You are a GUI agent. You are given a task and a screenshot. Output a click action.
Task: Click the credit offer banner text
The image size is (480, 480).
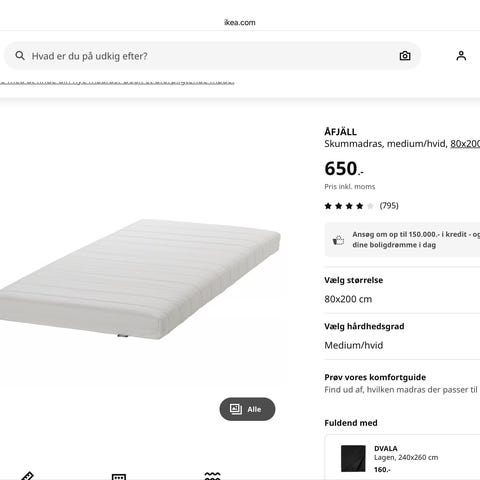point(416,240)
